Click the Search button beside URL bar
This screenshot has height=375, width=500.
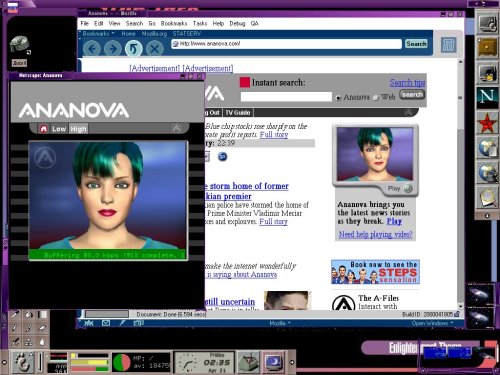416,44
